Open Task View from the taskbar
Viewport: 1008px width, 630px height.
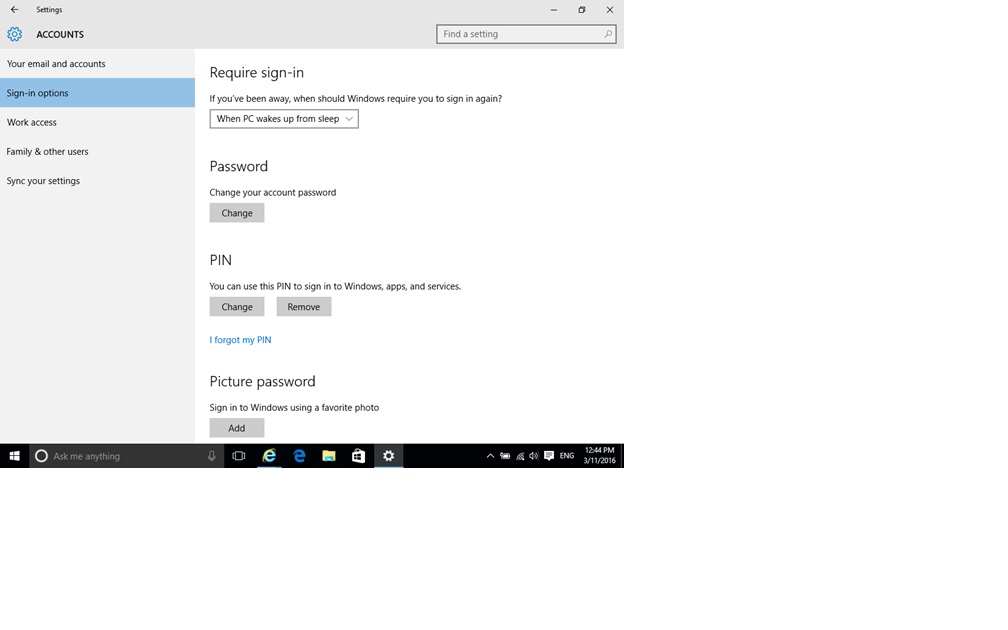pyautogui.click(x=239, y=456)
